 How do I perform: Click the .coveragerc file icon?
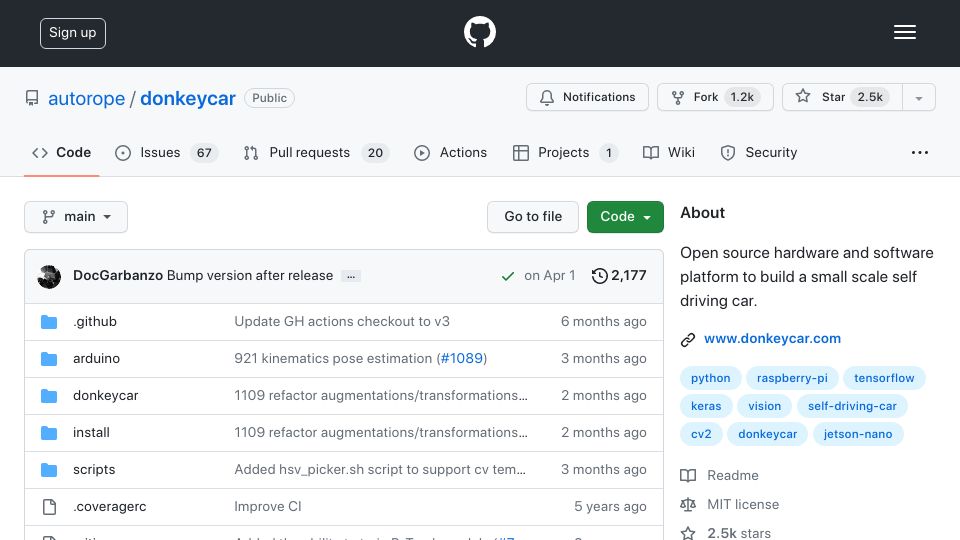click(x=49, y=507)
